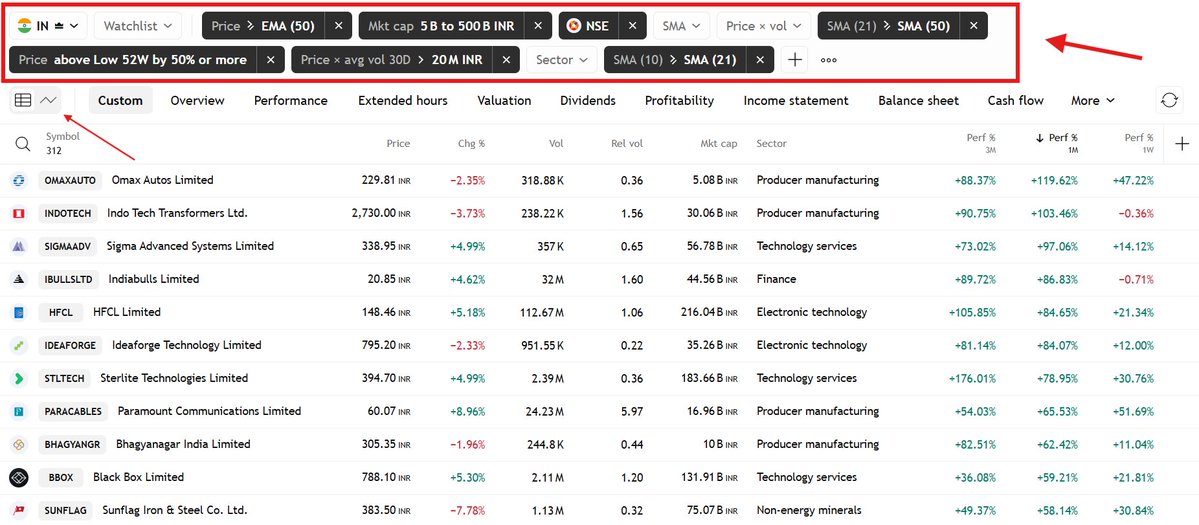Open the IN country market dropdown

click(48, 26)
